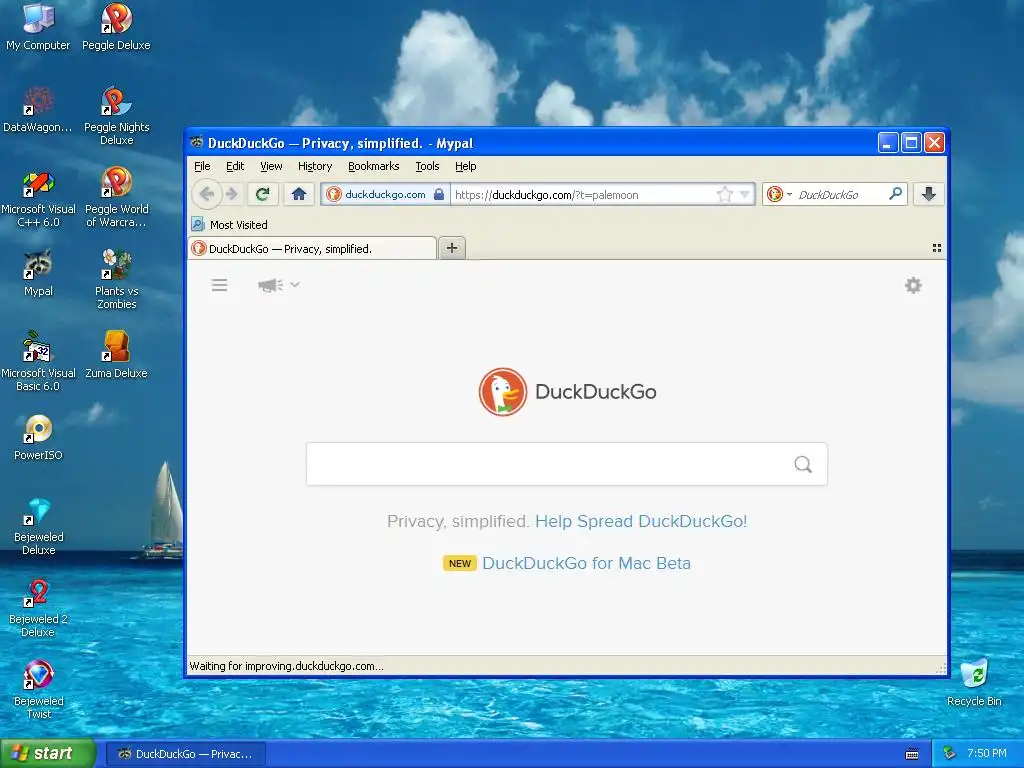Click the Windows start button

48,754
